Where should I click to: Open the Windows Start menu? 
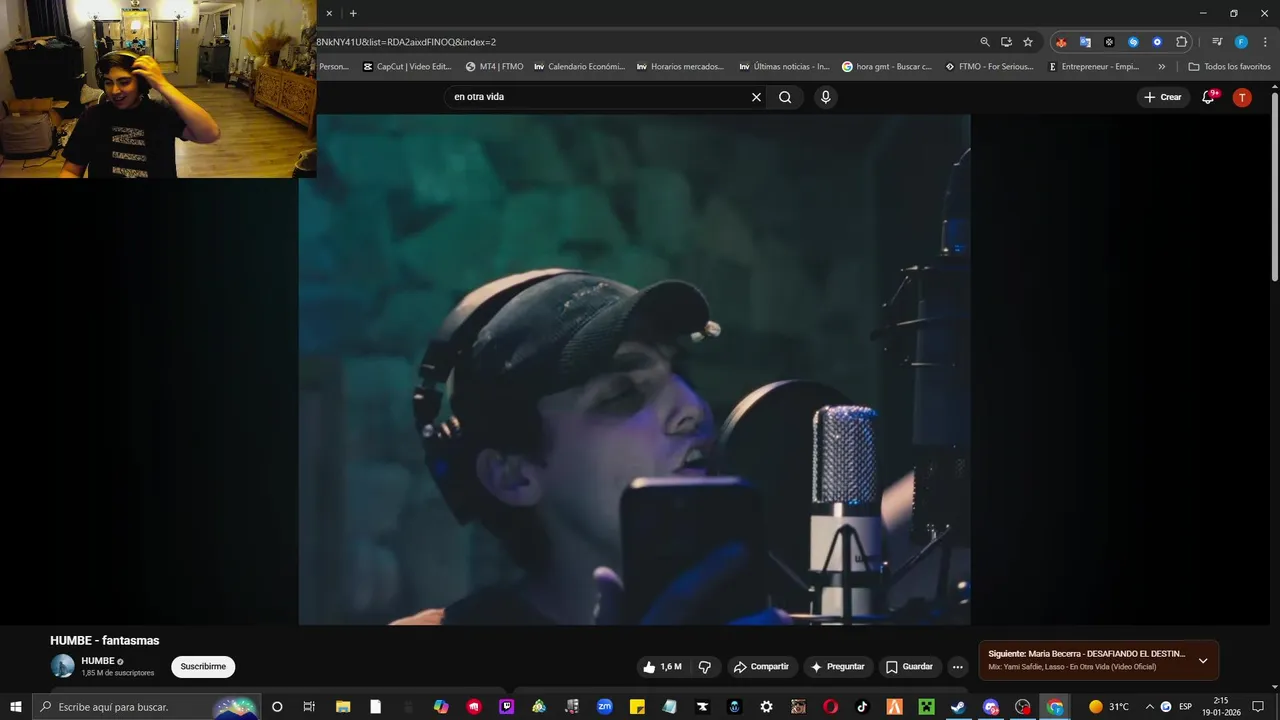tap(16, 707)
